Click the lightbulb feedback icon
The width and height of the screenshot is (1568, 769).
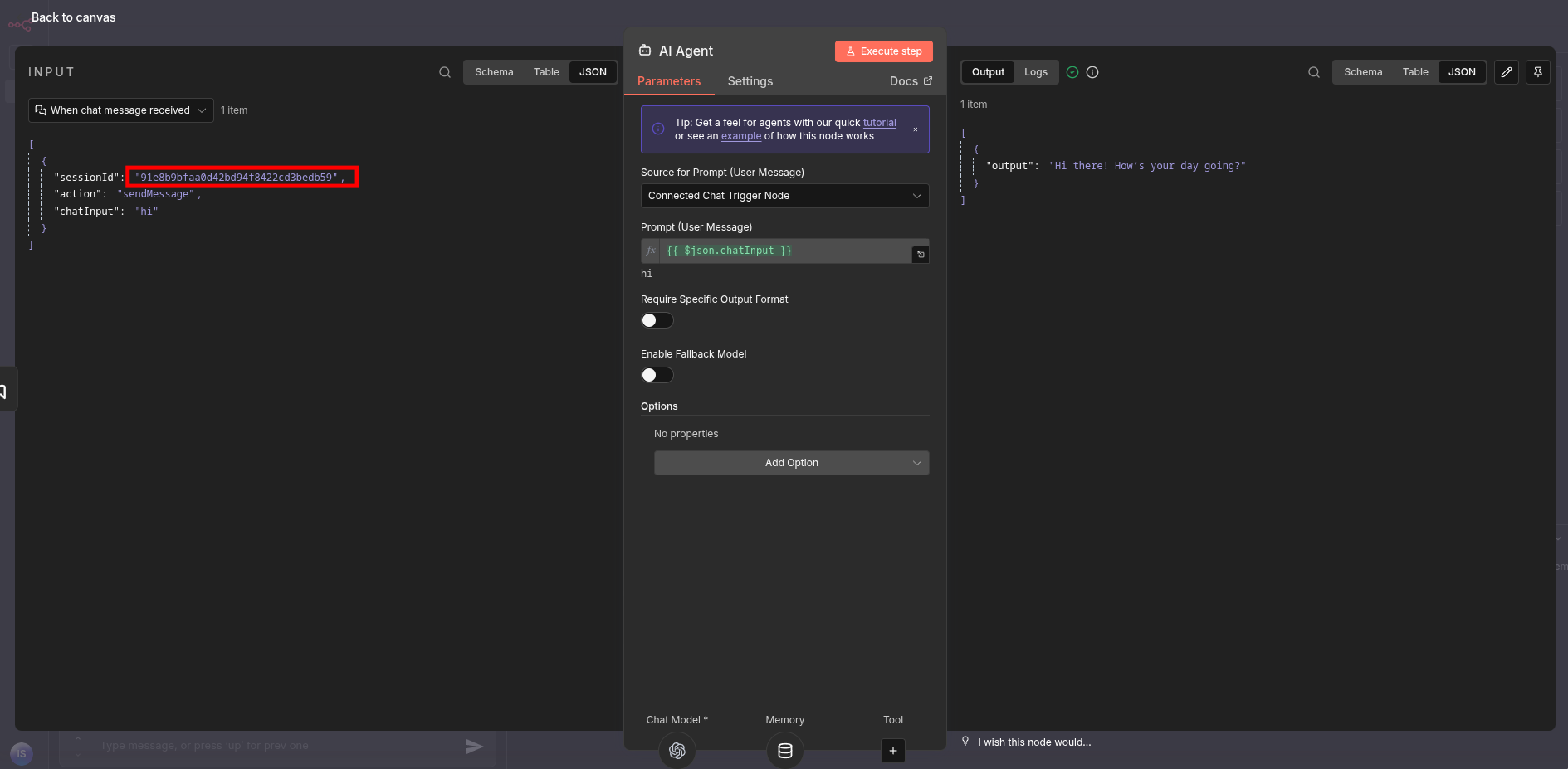pyautogui.click(x=965, y=742)
